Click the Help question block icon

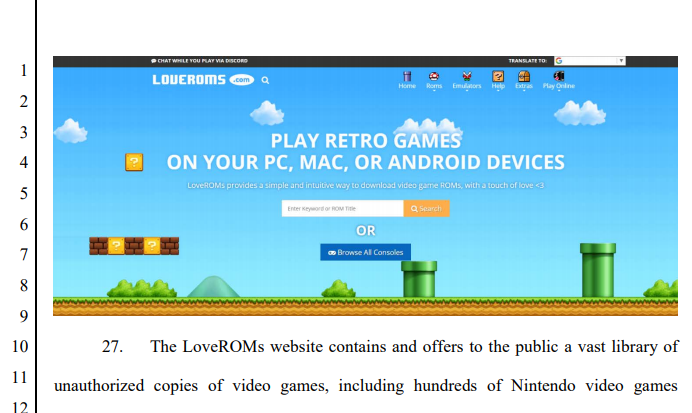pyautogui.click(x=498, y=76)
